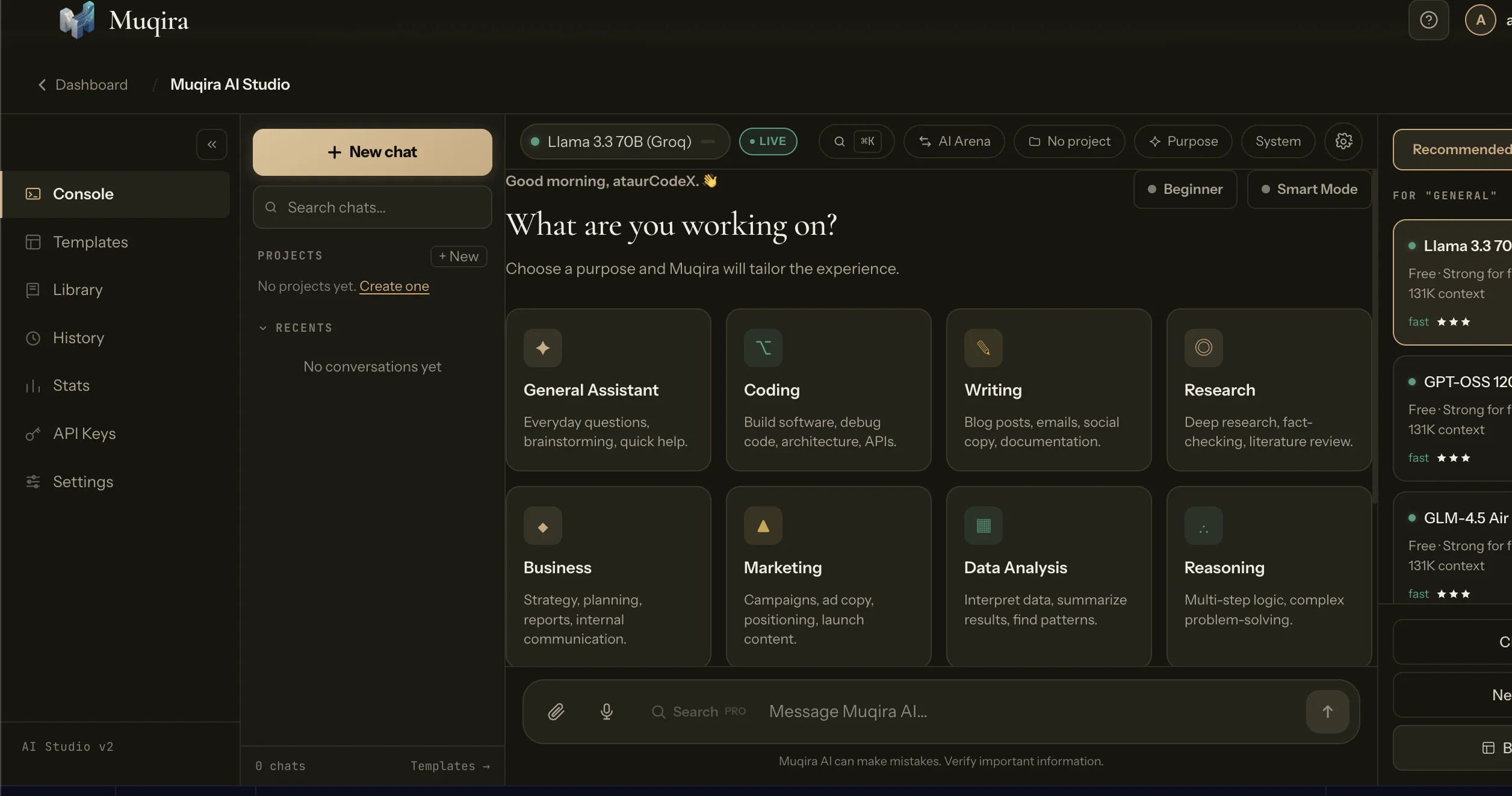Select the Writing pencil icon

click(x=984, y=348)
